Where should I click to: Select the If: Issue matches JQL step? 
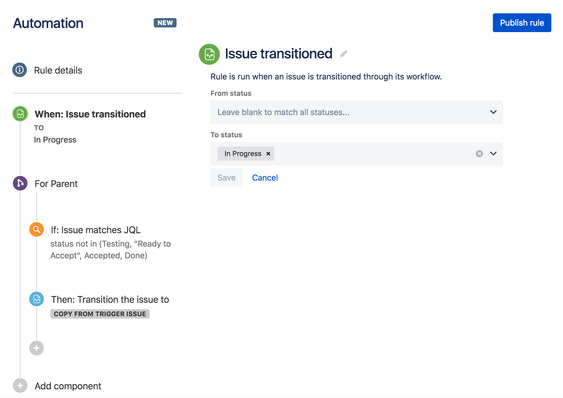[x=96, y=230]
